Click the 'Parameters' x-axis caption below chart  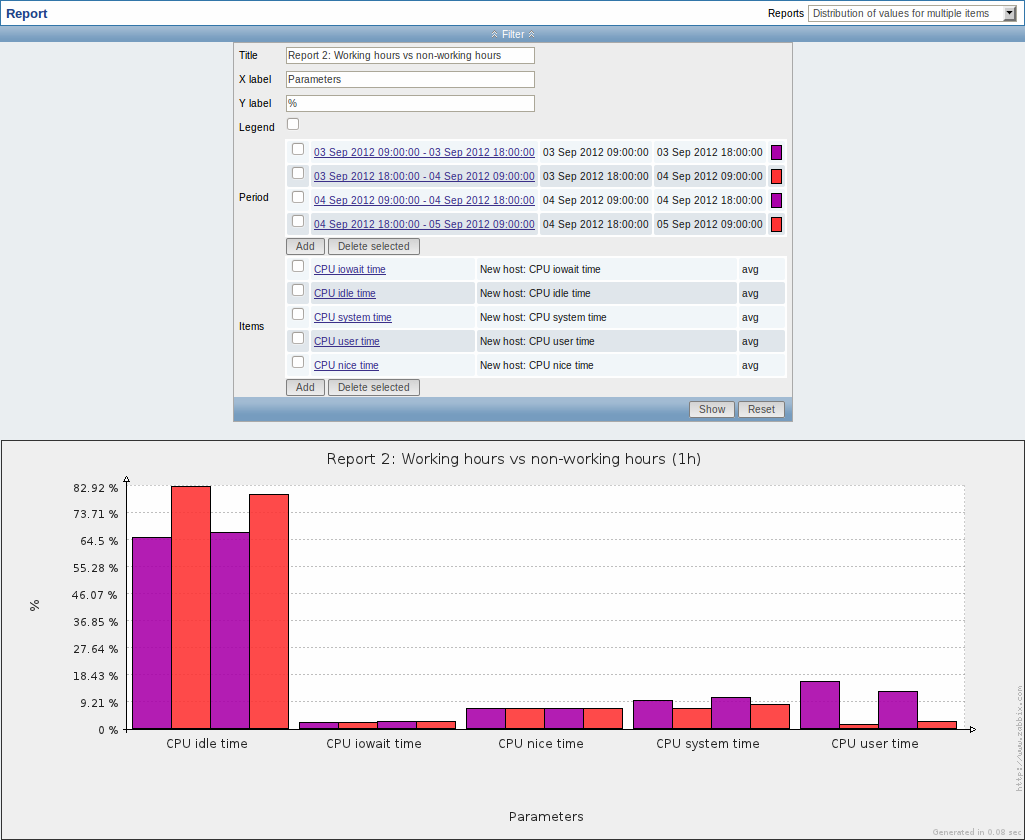(x=546, y=816)
